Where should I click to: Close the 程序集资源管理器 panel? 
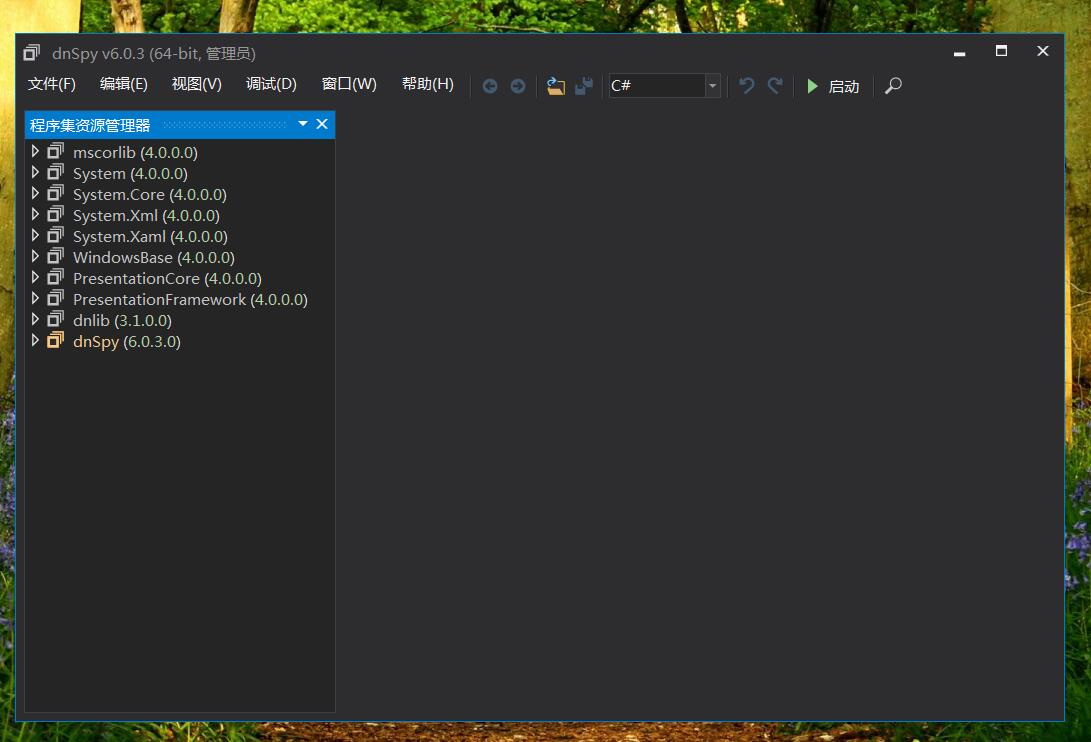(x=322, y=124)
